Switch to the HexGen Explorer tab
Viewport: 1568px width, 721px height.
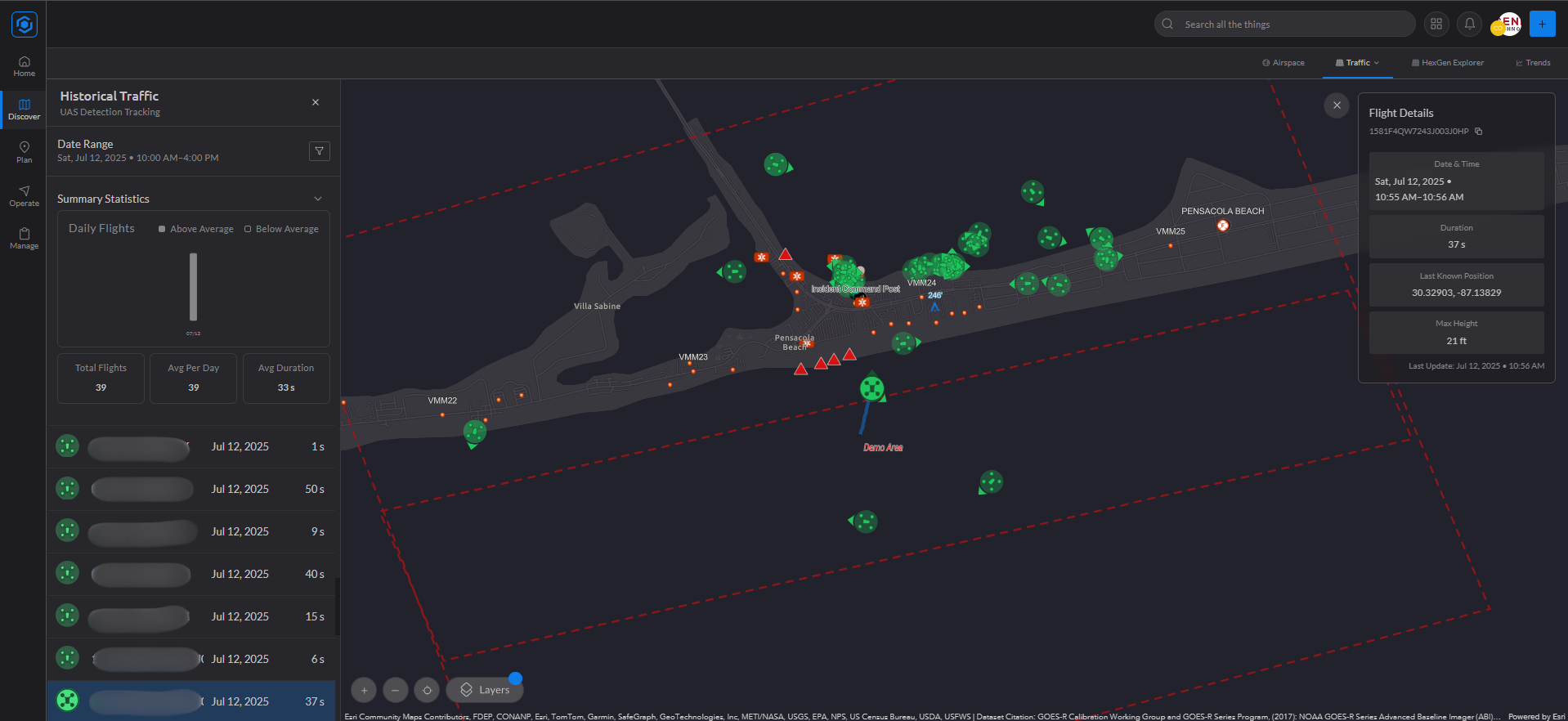1448,63
